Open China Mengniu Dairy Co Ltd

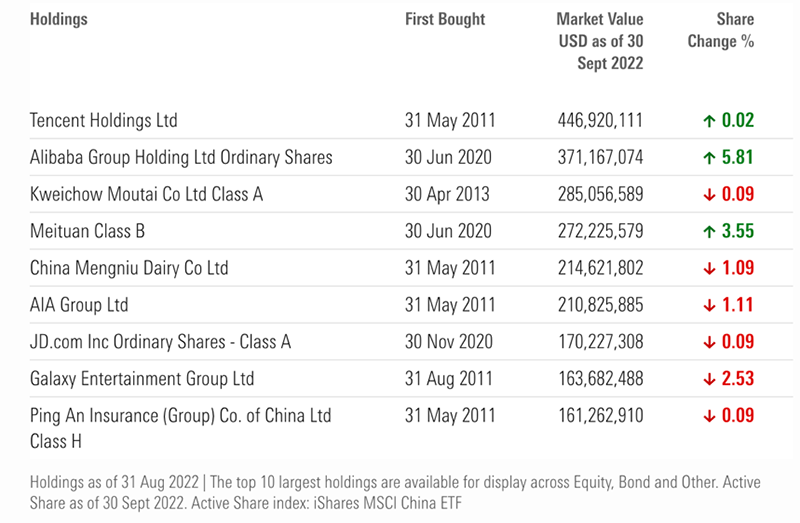[129, 268]
